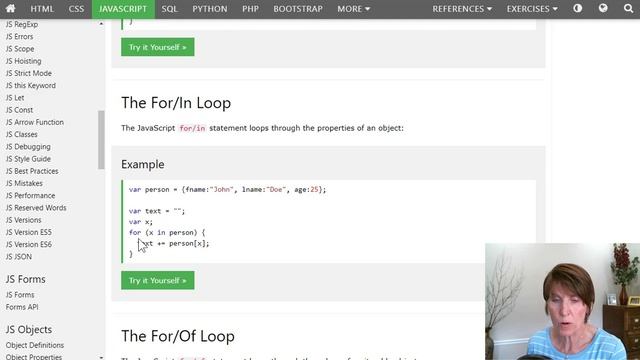Open JS this Keyword in sidebar

tap(31, 86)
